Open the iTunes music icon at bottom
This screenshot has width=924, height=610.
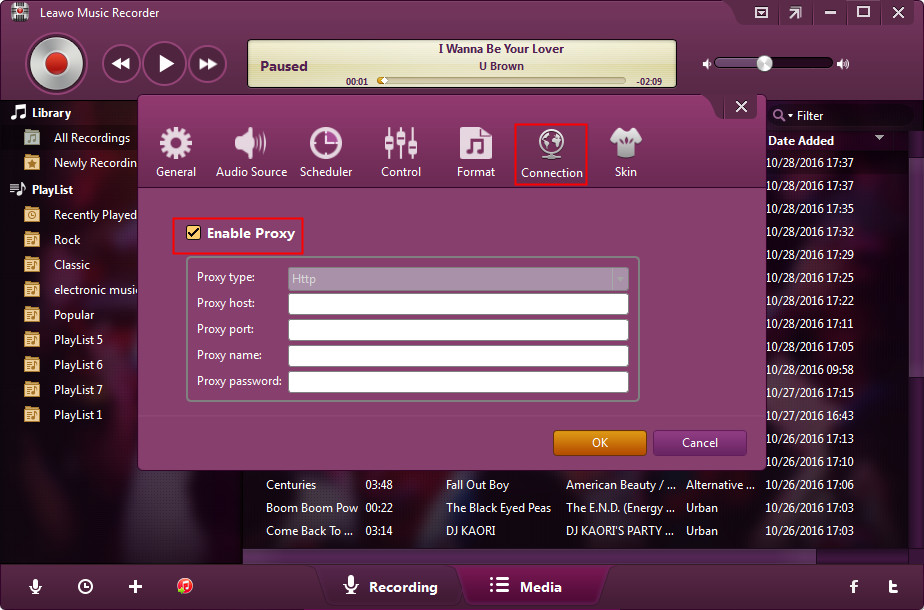click(185, 587)
